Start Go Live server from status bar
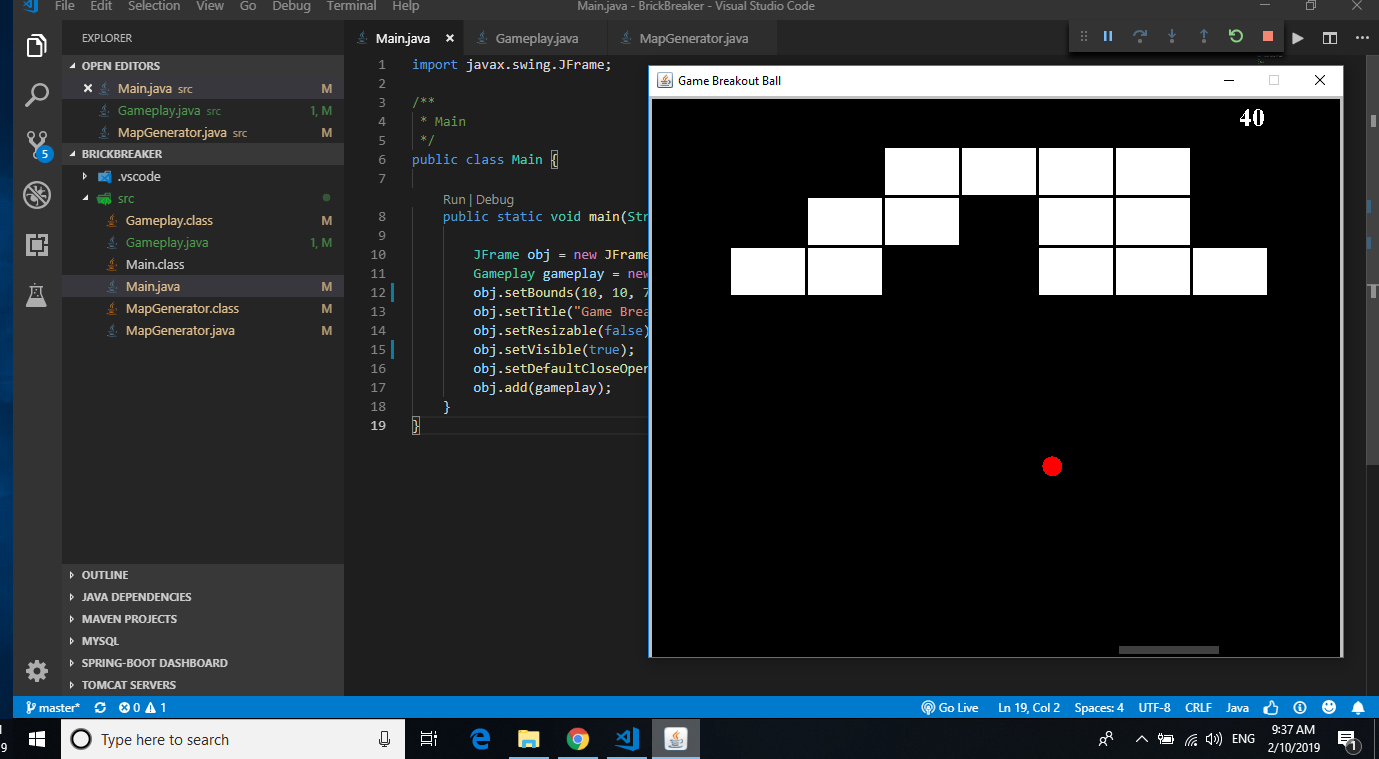 click(x=950, y=707)
